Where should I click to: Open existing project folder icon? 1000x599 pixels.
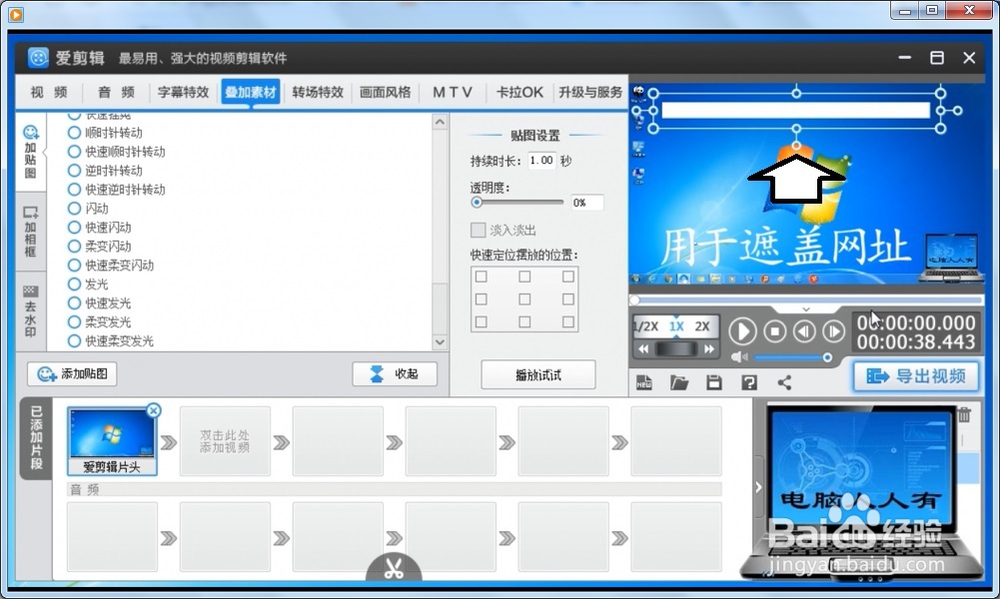tap(679, 383)
